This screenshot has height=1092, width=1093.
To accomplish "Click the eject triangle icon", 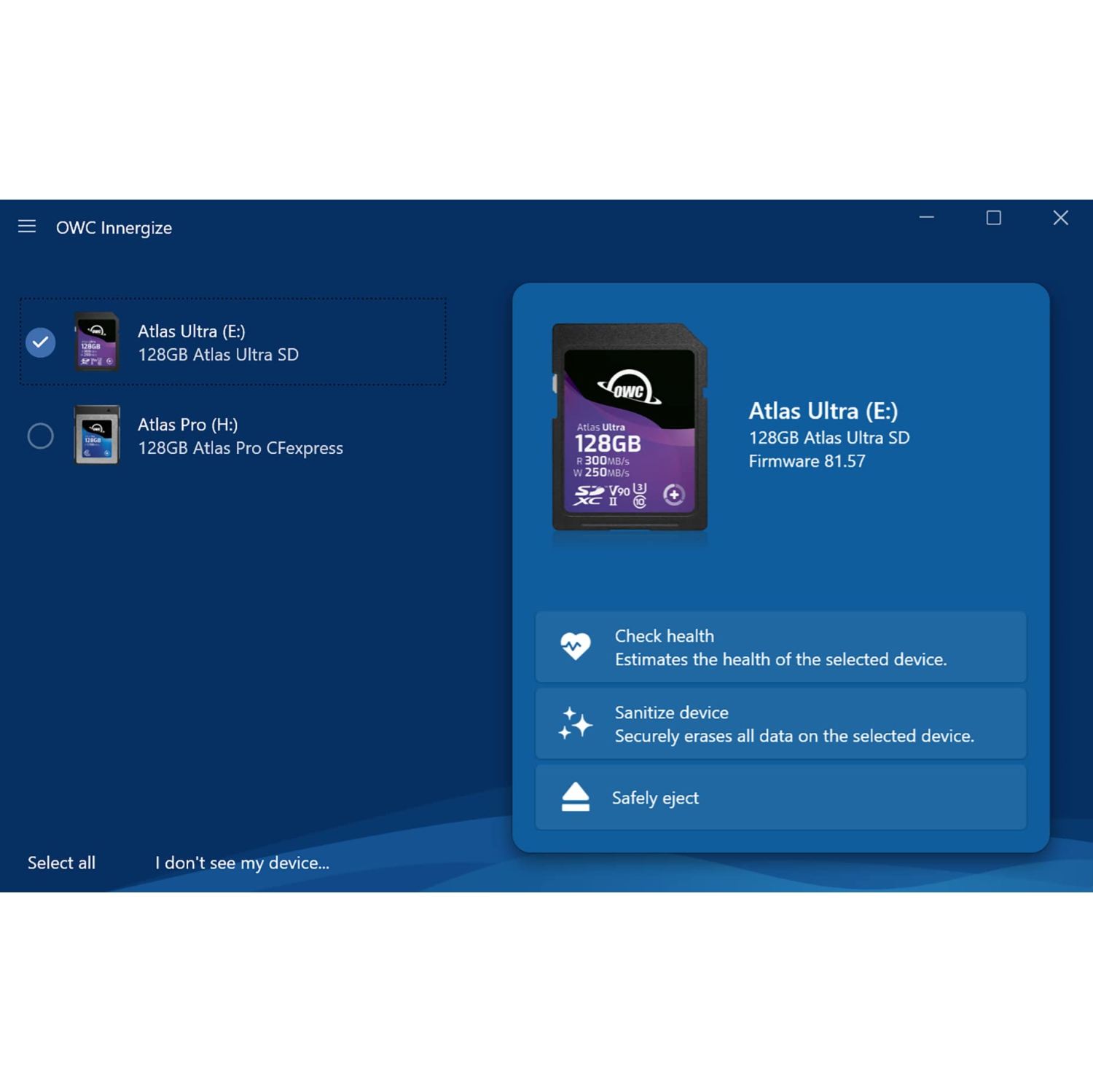I will [575, 797].
